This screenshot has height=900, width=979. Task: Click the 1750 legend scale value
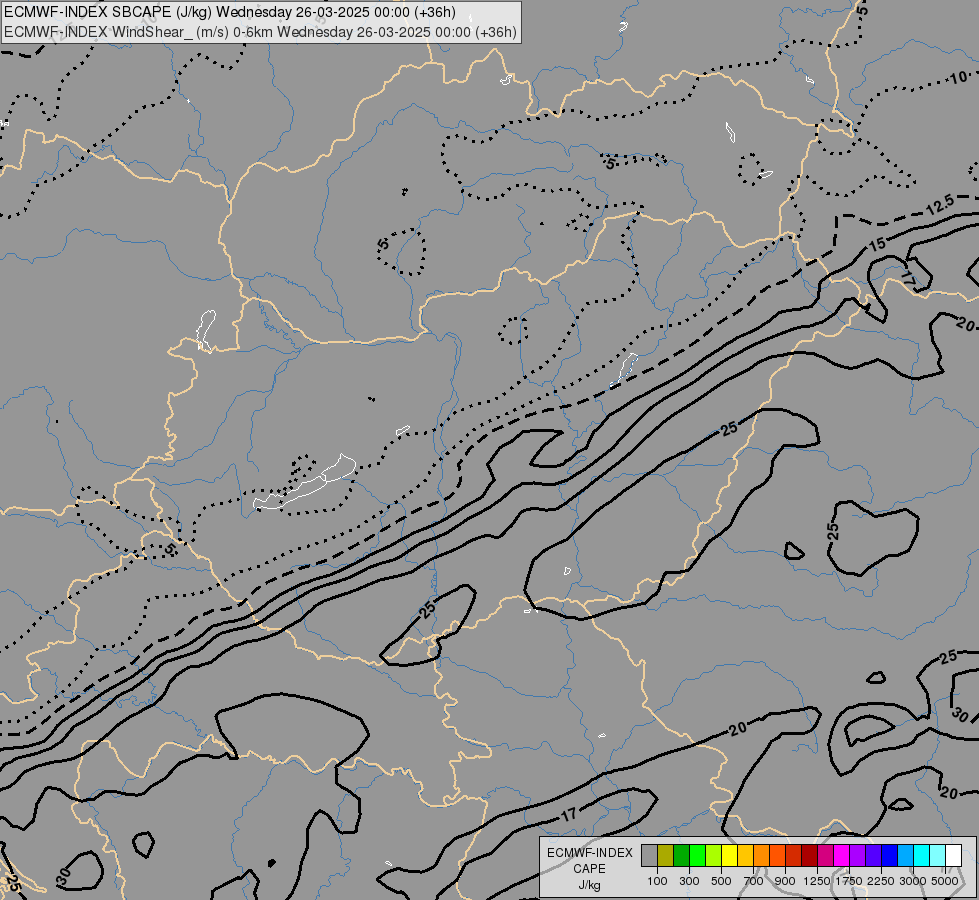pos(849,881)
